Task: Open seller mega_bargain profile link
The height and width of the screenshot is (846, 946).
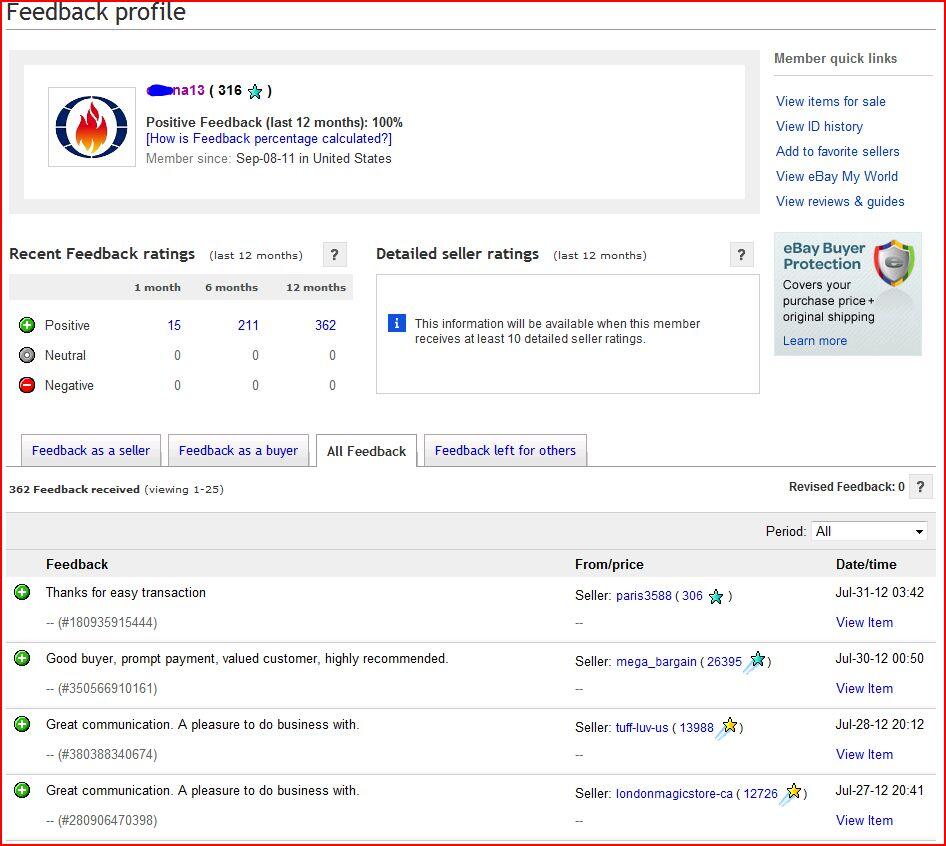Action: [x=656, y=661]
